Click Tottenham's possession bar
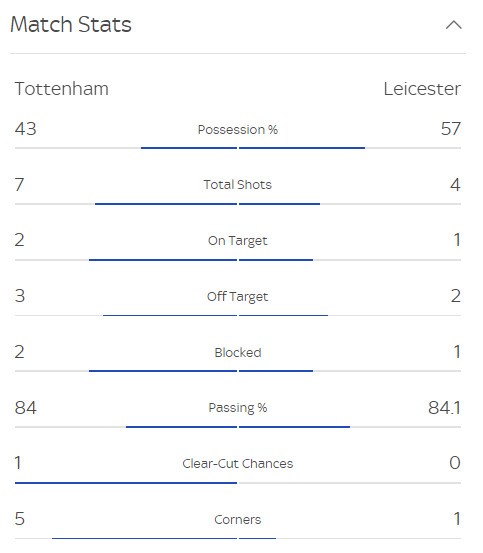 click(189, 148)
